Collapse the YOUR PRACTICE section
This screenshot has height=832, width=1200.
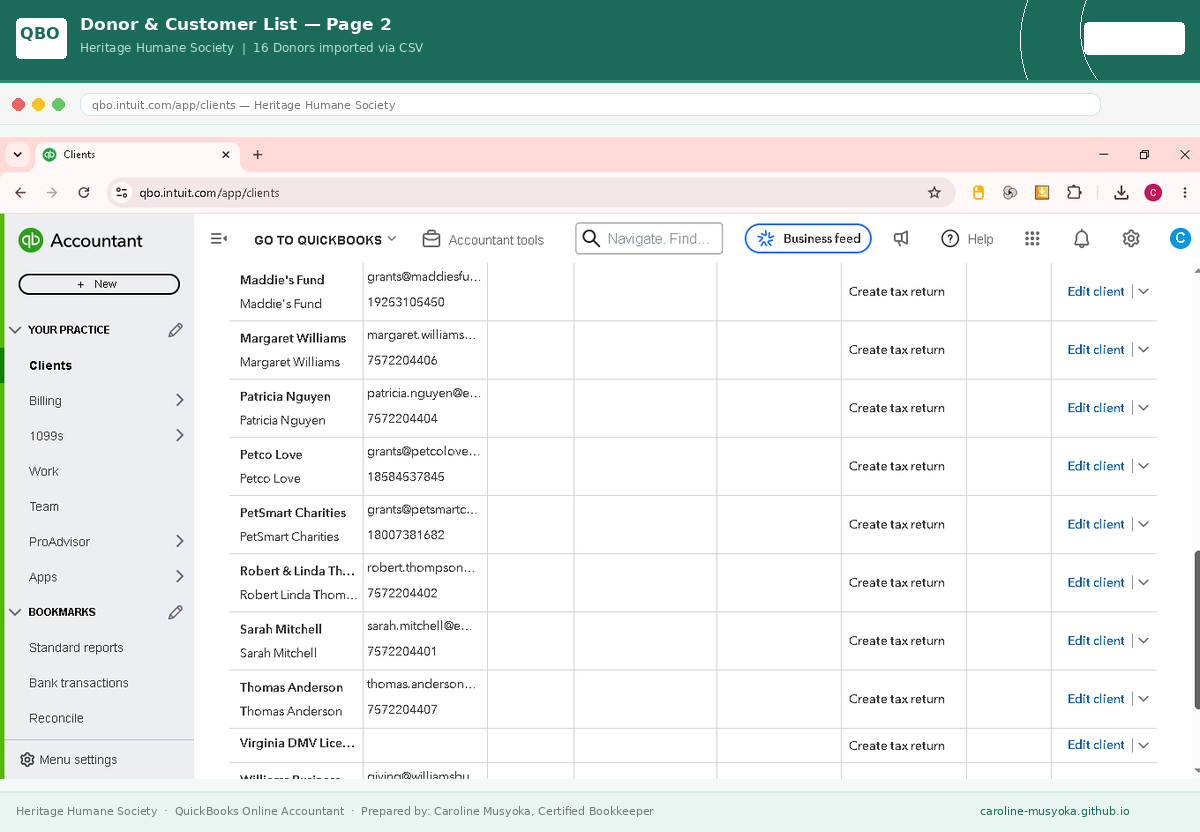(16, 329)
